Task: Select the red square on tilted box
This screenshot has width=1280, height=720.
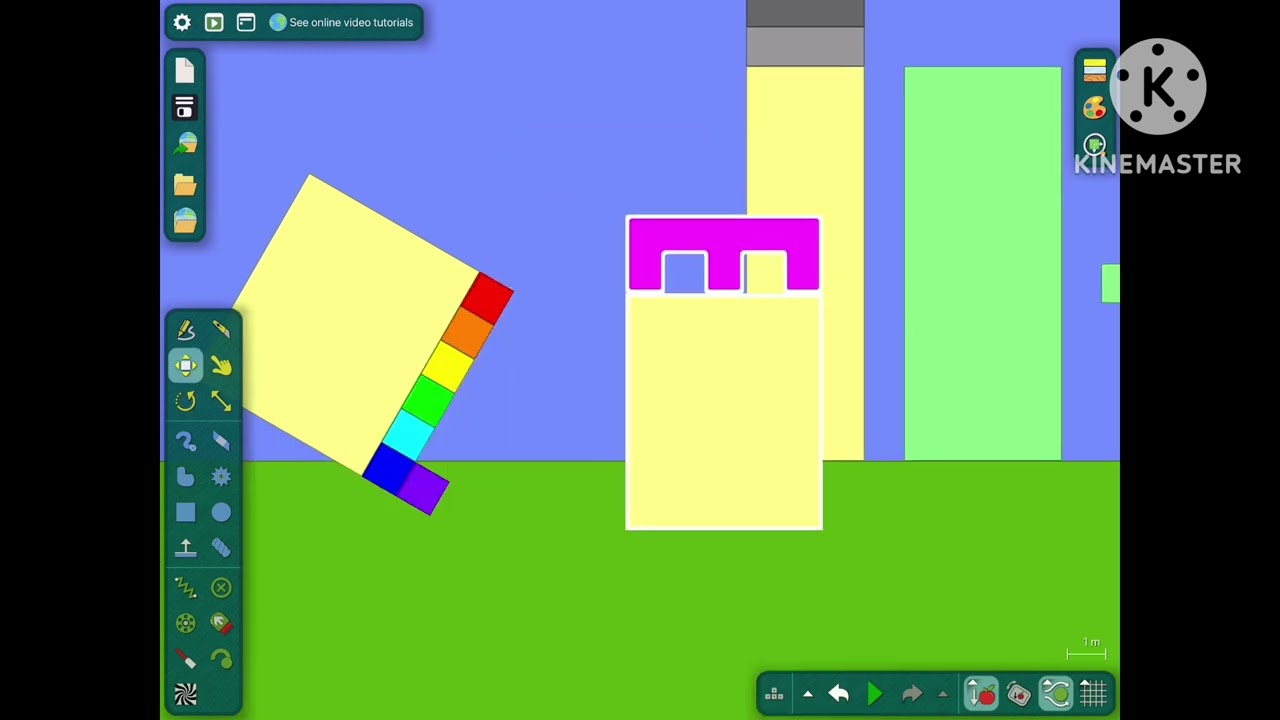Action: point(488,297)
